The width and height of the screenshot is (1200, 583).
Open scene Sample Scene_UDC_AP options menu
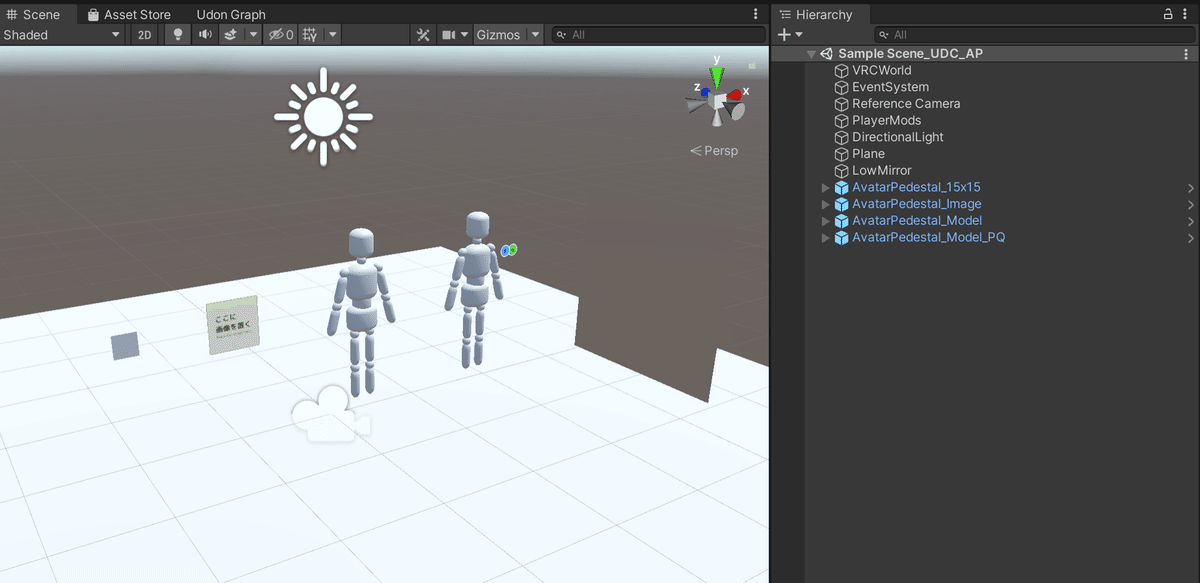(x=1186, y=54)
